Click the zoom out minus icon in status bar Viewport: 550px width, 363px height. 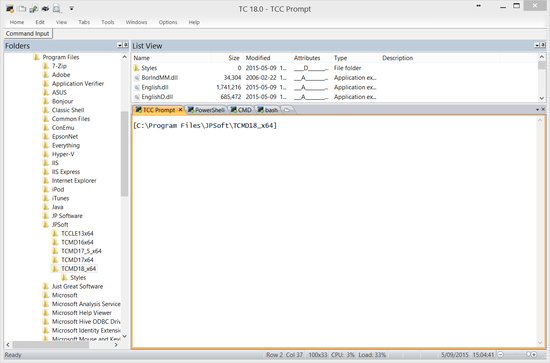(x=501, y=355)
